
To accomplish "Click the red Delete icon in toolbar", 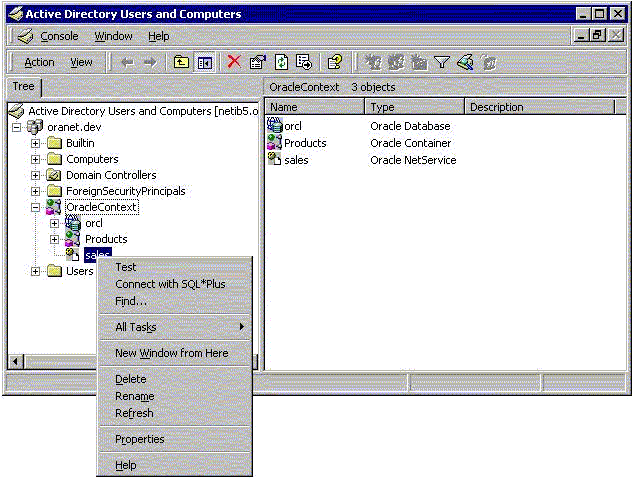I will point(234,62).
